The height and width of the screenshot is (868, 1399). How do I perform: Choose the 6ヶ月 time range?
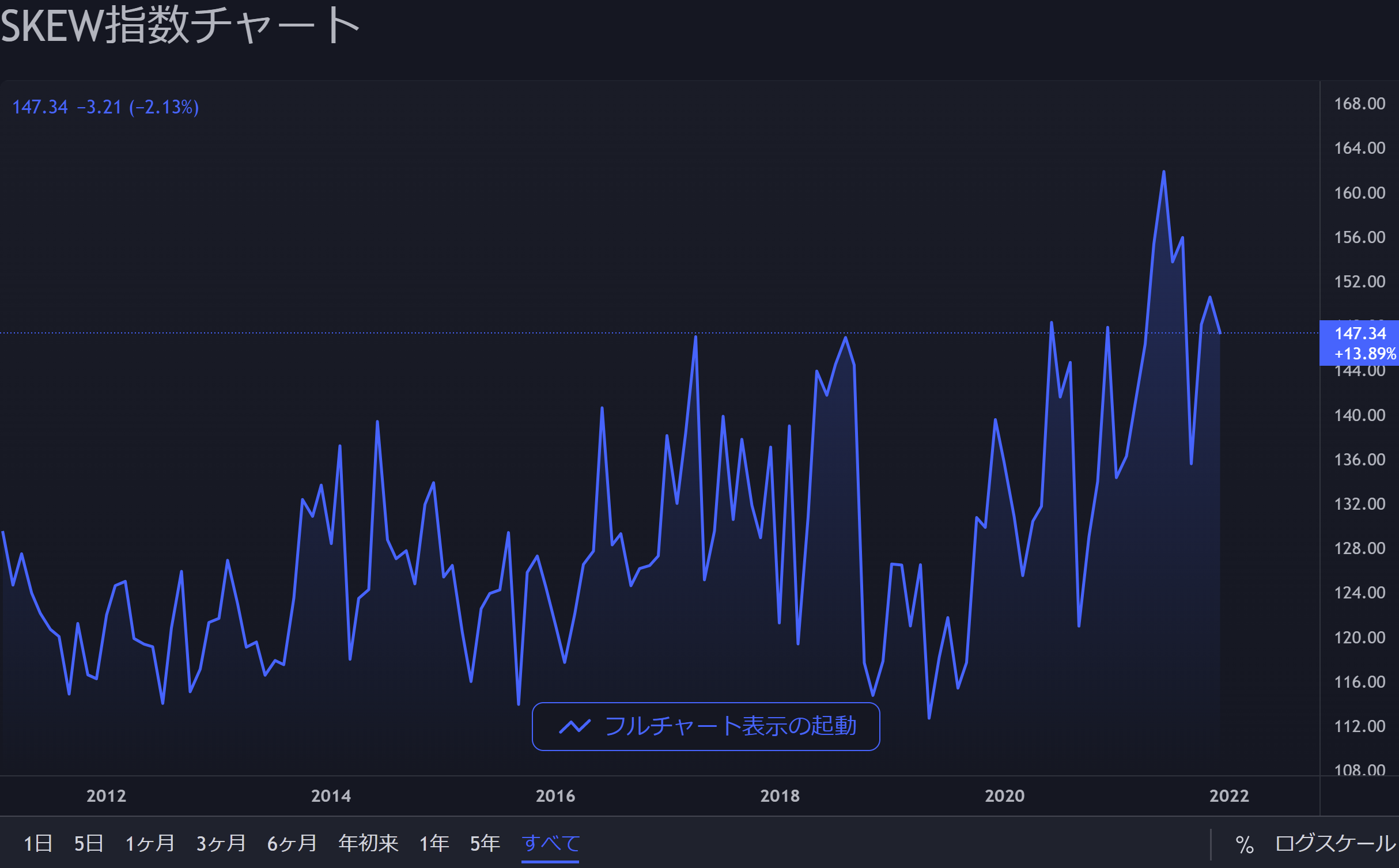point(292,843)
